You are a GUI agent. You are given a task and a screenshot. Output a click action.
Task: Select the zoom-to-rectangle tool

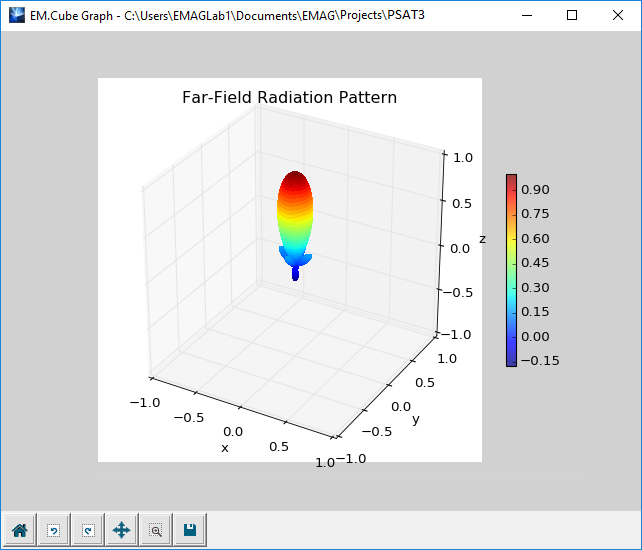point(155,530)
